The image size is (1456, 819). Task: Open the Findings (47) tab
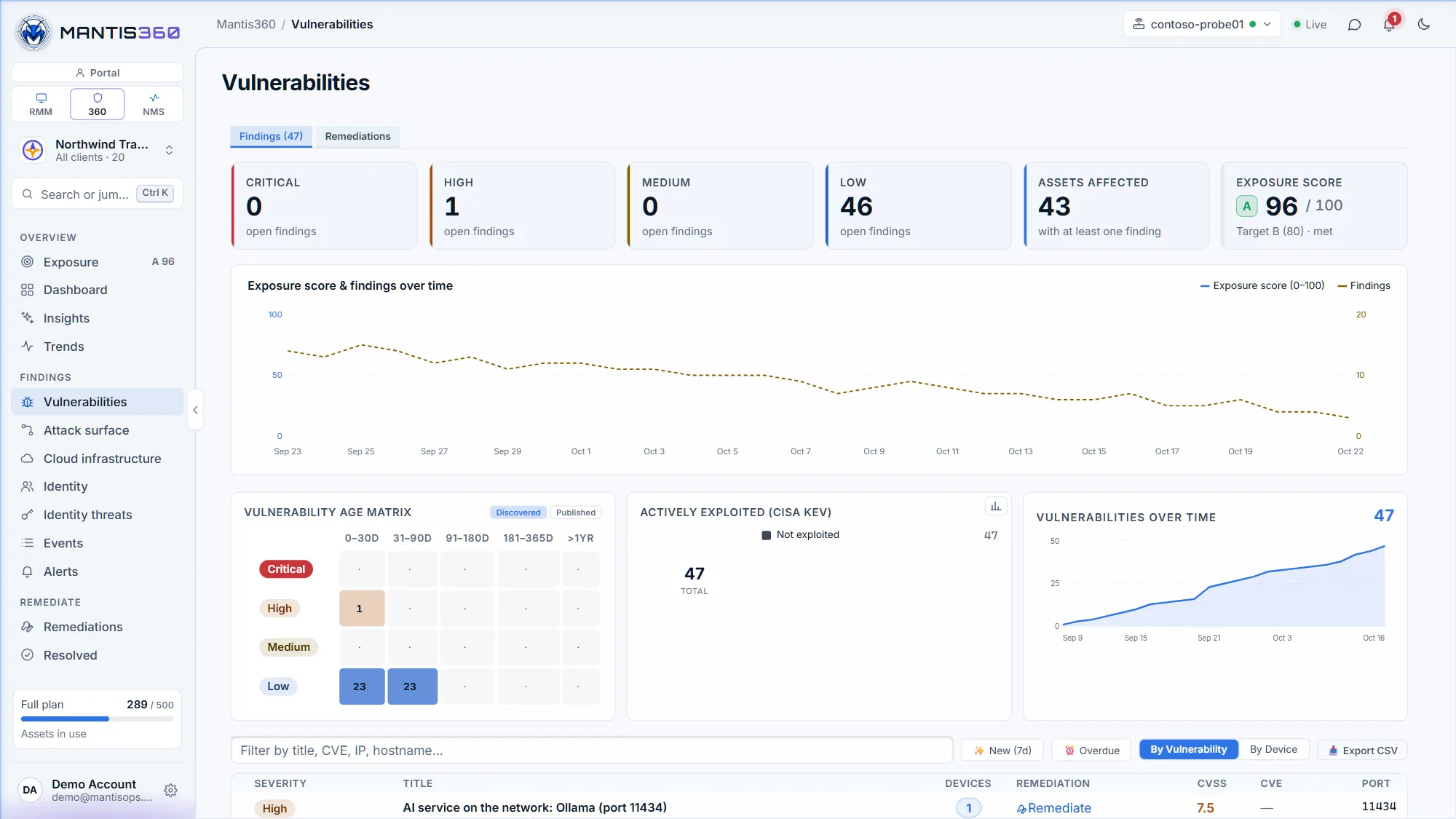coord(271,136)
